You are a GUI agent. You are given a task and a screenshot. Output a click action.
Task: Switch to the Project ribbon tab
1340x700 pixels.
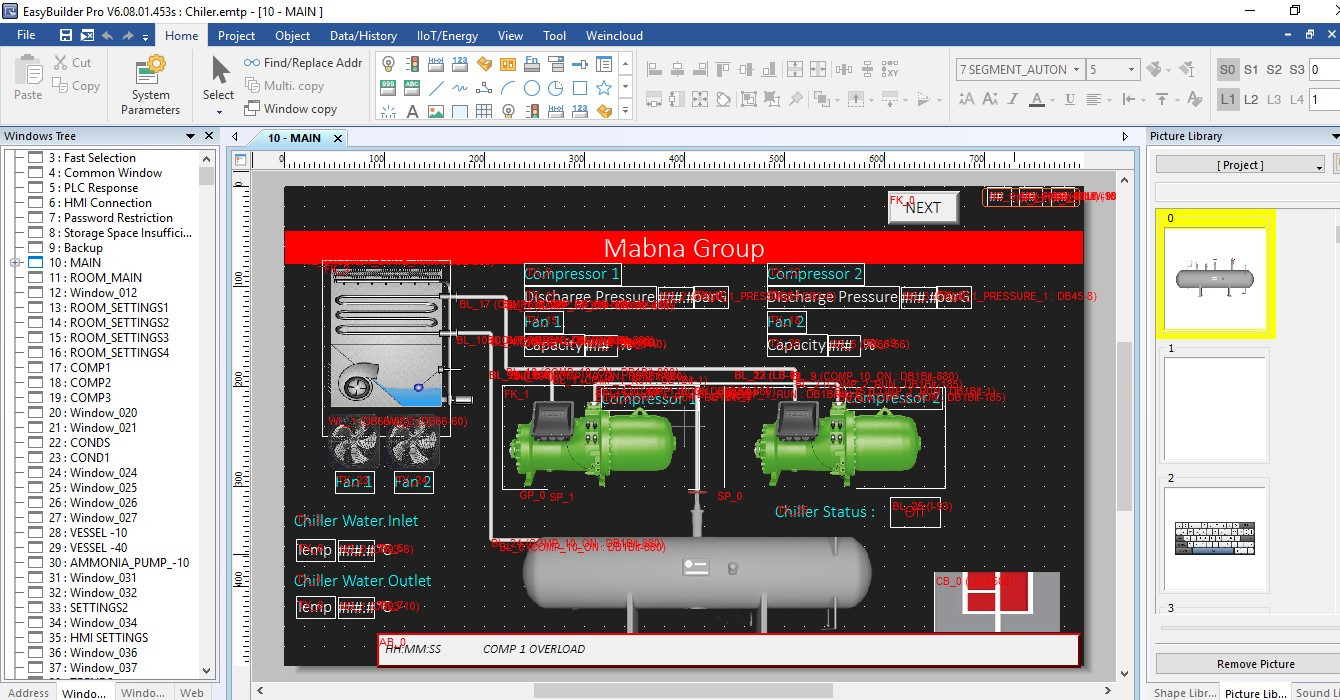(236, 35)
